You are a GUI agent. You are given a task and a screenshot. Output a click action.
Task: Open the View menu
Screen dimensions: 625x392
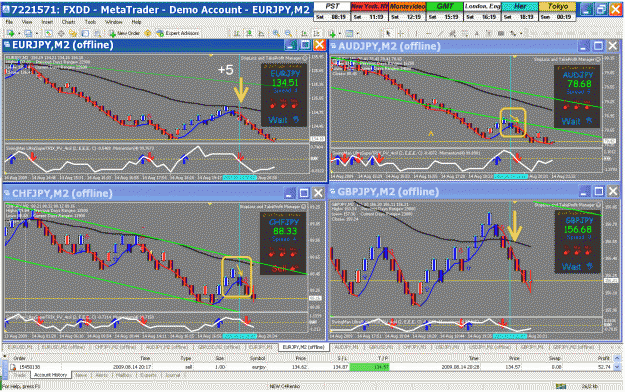(x=27, y=22)
